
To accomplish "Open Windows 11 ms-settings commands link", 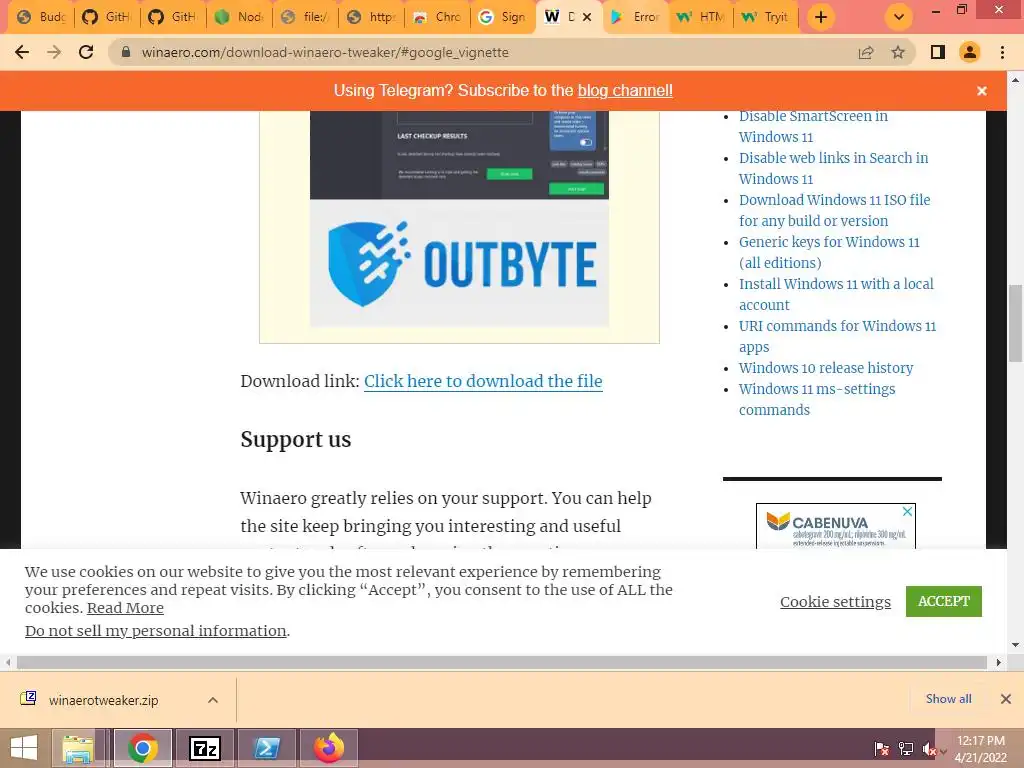I will (816, 399).
